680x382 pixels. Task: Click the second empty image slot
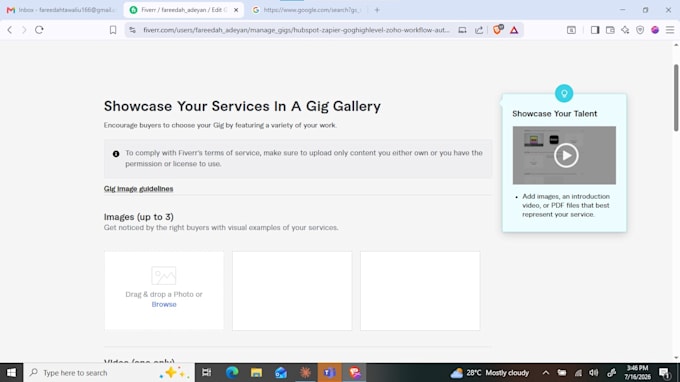coord(292,291)
